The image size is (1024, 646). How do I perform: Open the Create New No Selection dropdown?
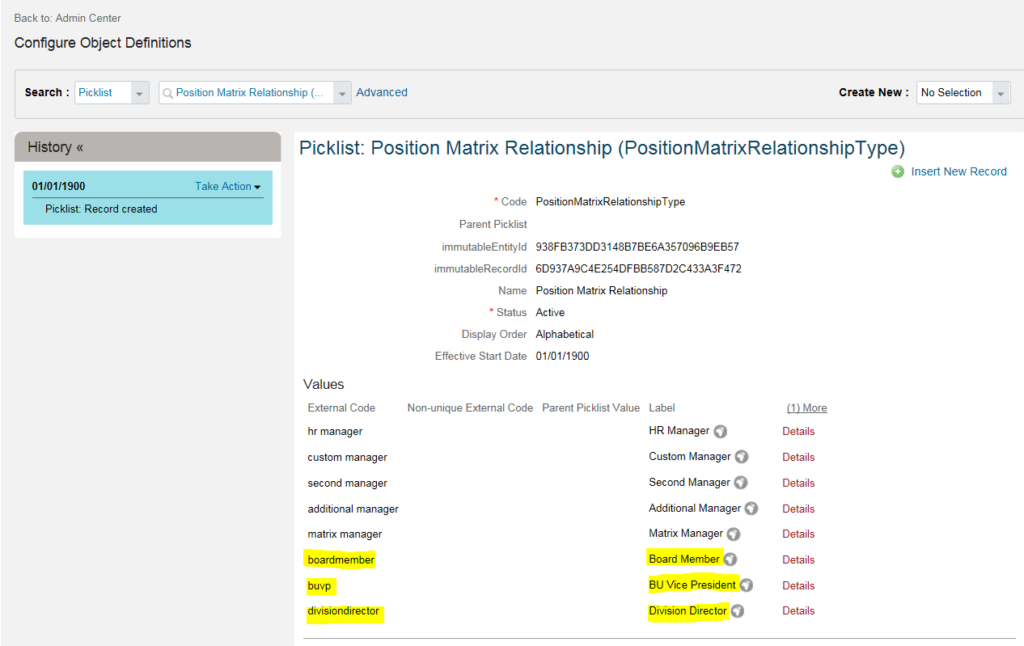[x=1001, y=93]
